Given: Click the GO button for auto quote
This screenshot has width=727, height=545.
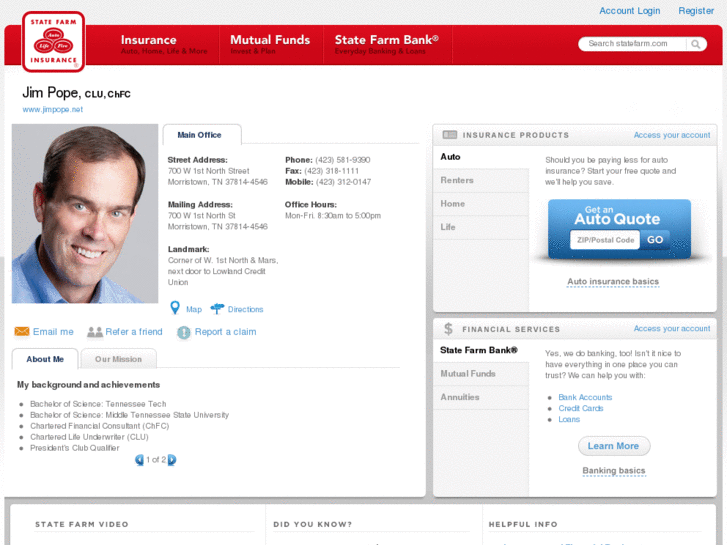Looking at the screenshot, I should [655, 240].
